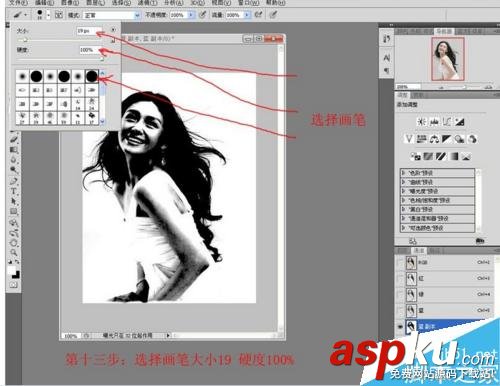This screenshot has width=500, height=386.
Task: Select the Path Selection arrow tool
Action: tap(14, 201)
